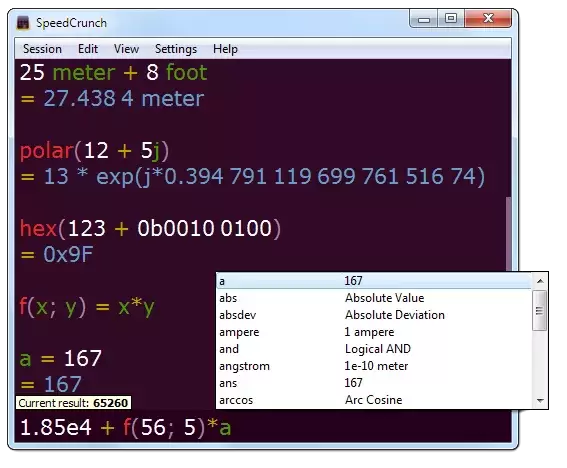Click the autocomplete popup scrollbar thumb
567x468 pixels.
(540, 311)
